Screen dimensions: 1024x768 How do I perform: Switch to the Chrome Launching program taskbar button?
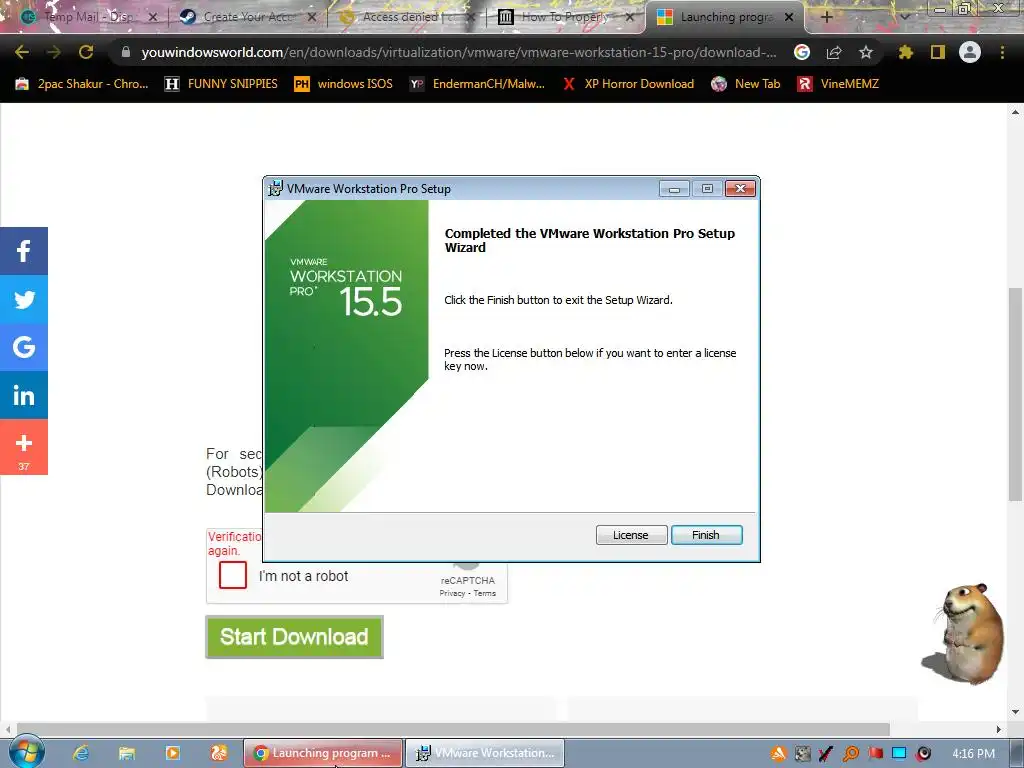(323, 753)
